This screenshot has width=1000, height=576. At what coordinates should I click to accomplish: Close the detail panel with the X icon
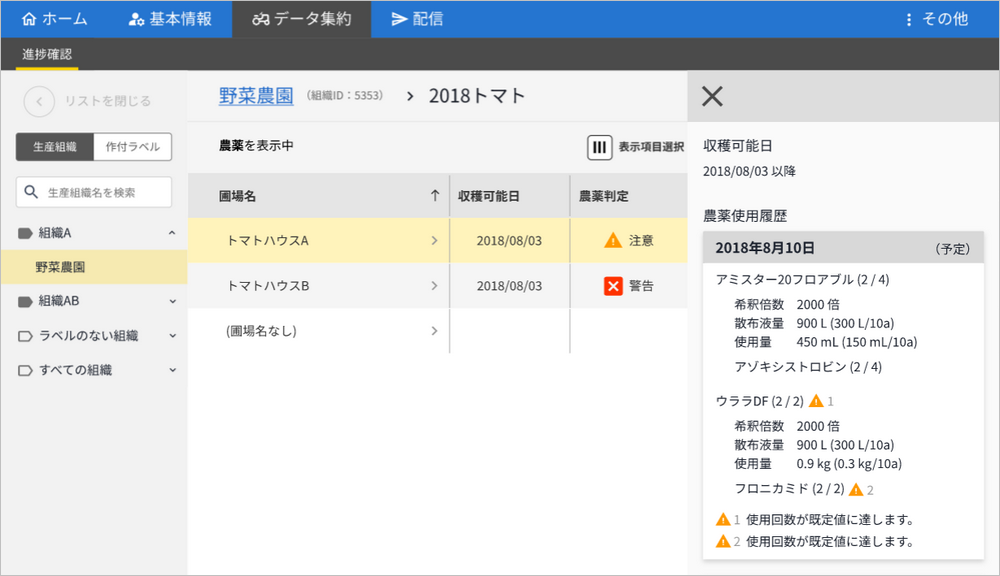712,96
